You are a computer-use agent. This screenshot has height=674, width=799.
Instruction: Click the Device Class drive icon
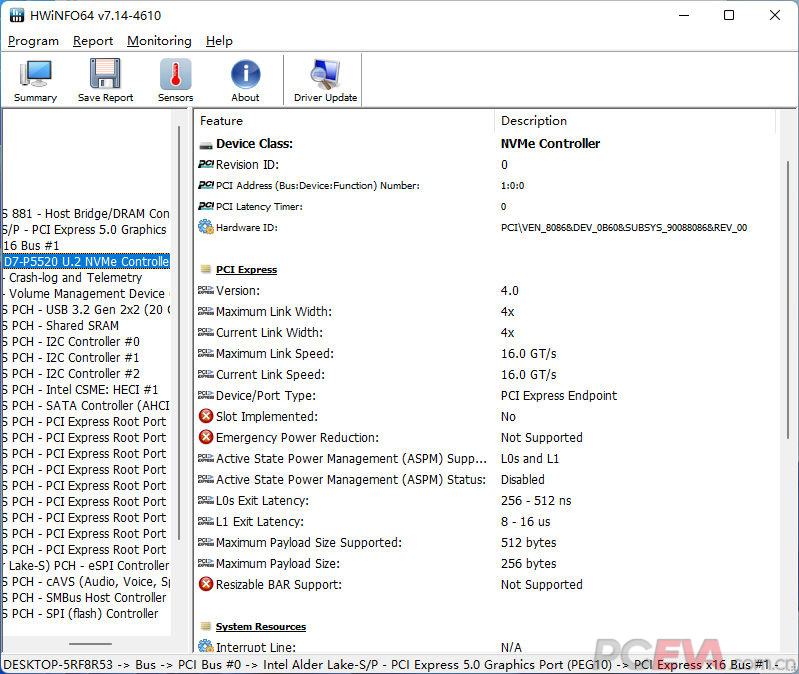205,145
